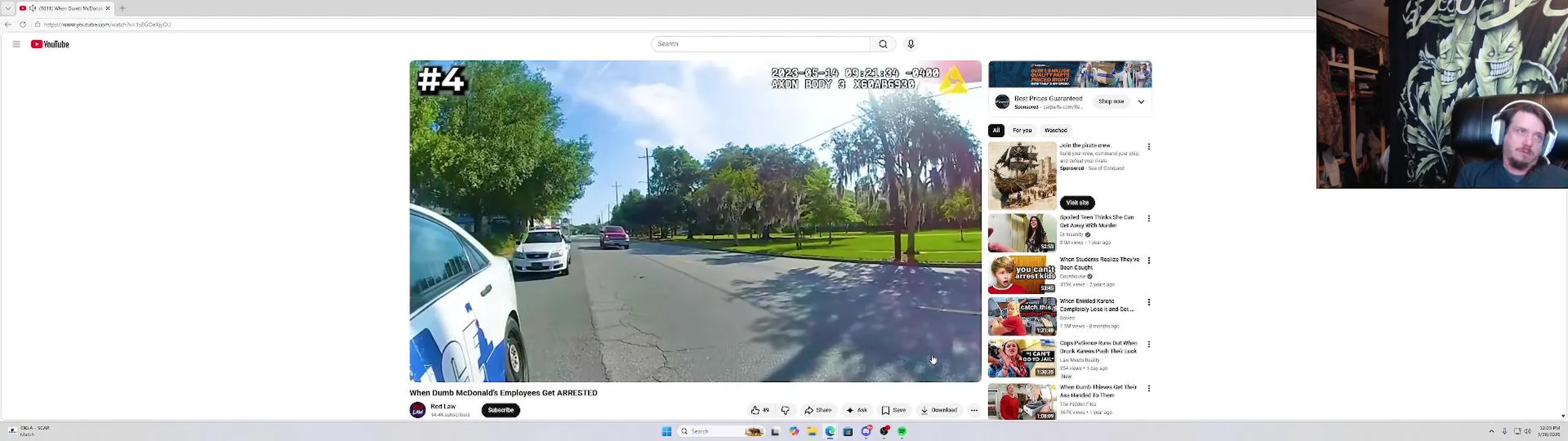Screen dimensions: 1568x441
Task: Show hidden system tray icons
Action: pos(1491,431)
